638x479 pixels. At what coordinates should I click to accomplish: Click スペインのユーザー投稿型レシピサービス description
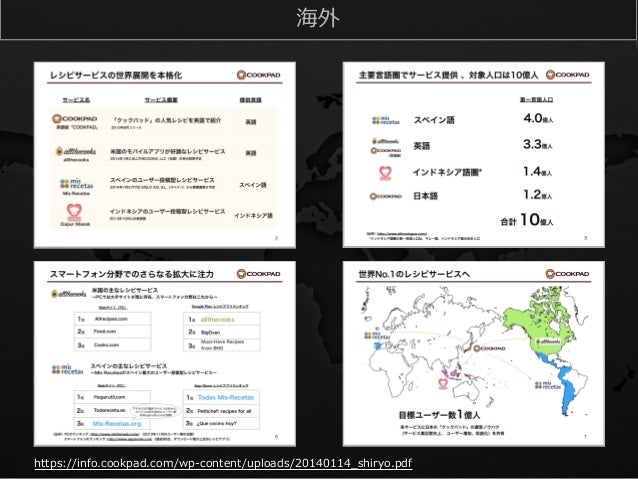pos(162,180)
